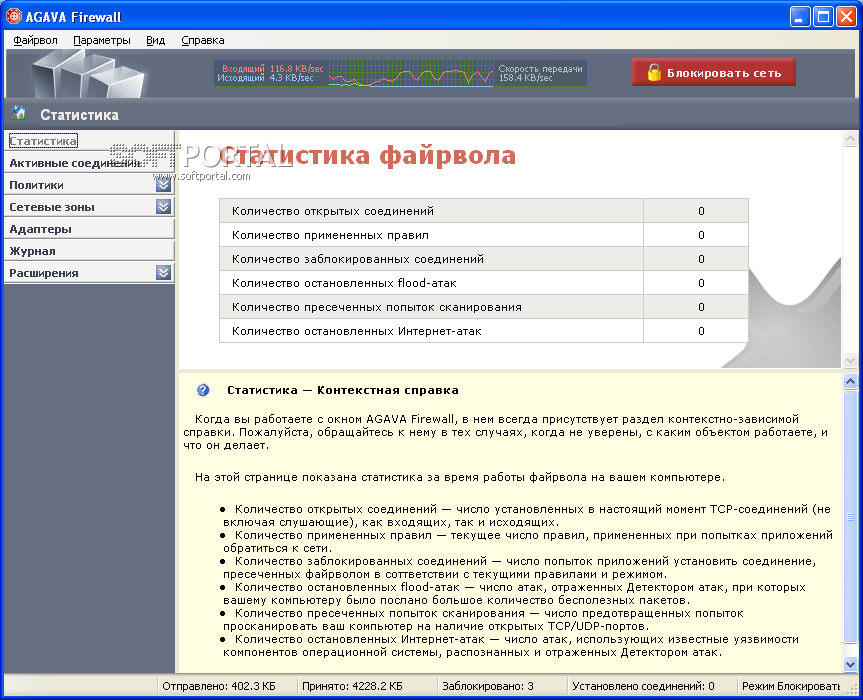Open the Расширения section
Image resolution: width=863 pixels, height=700 pixels.
[89, 273]
